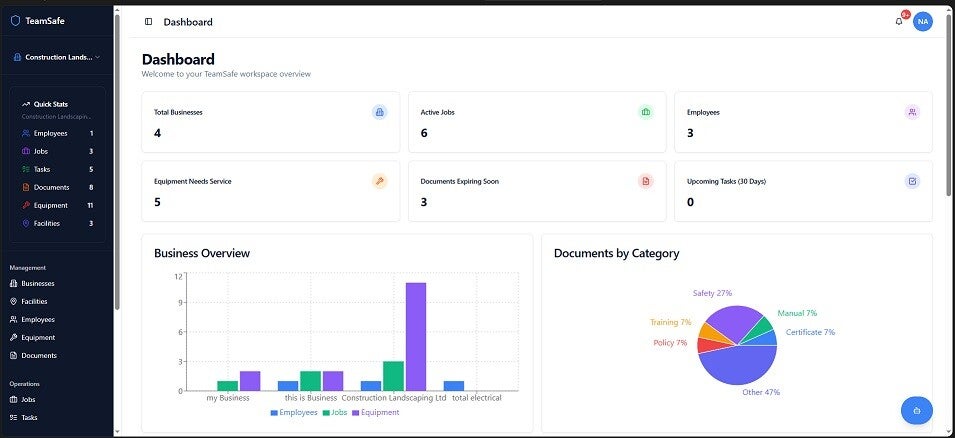955x438 pixels.
Task: Expand the Construction Landscaping business dropdown
Action: (x=56, y=57)
